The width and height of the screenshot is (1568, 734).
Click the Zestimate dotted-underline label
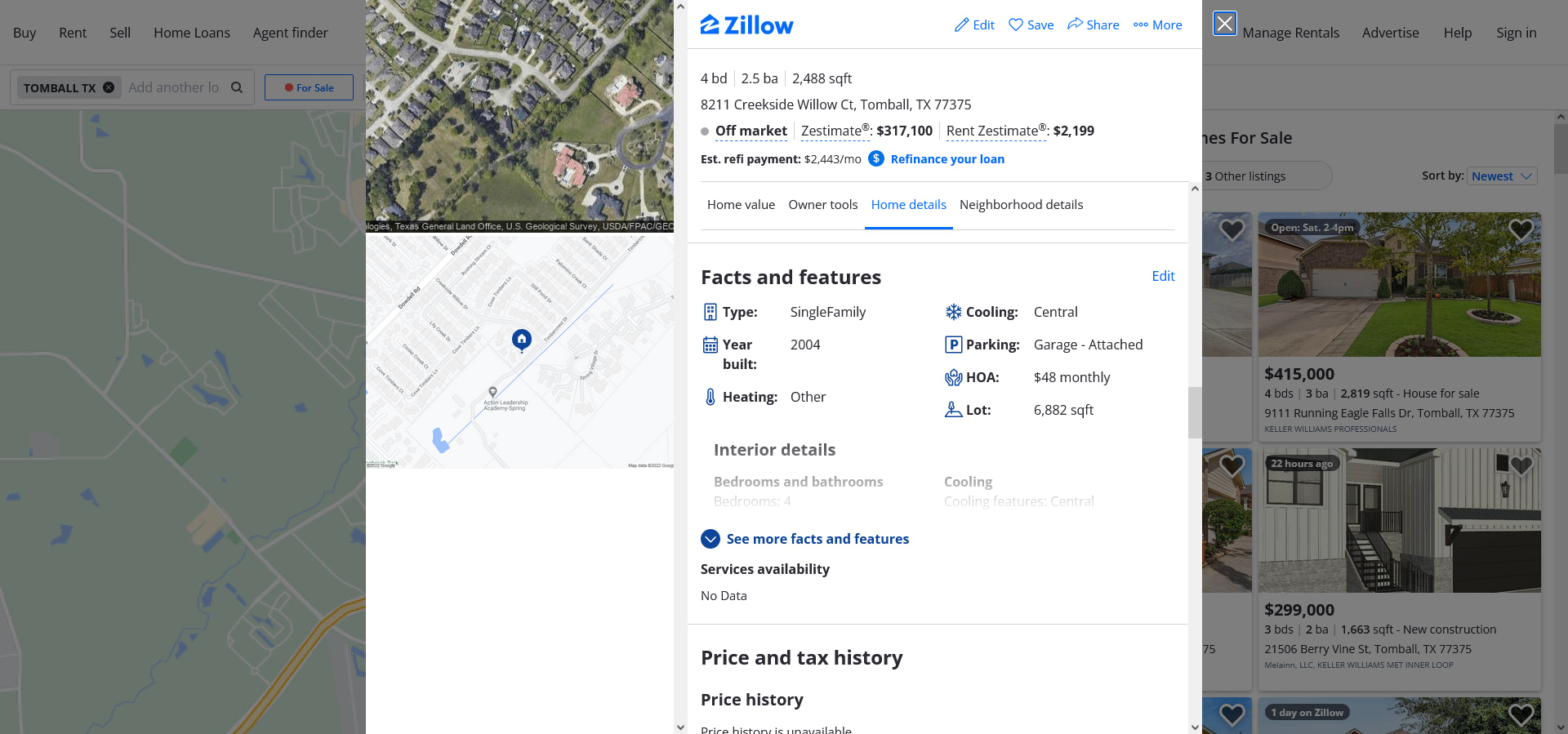[x=834, y=131]
